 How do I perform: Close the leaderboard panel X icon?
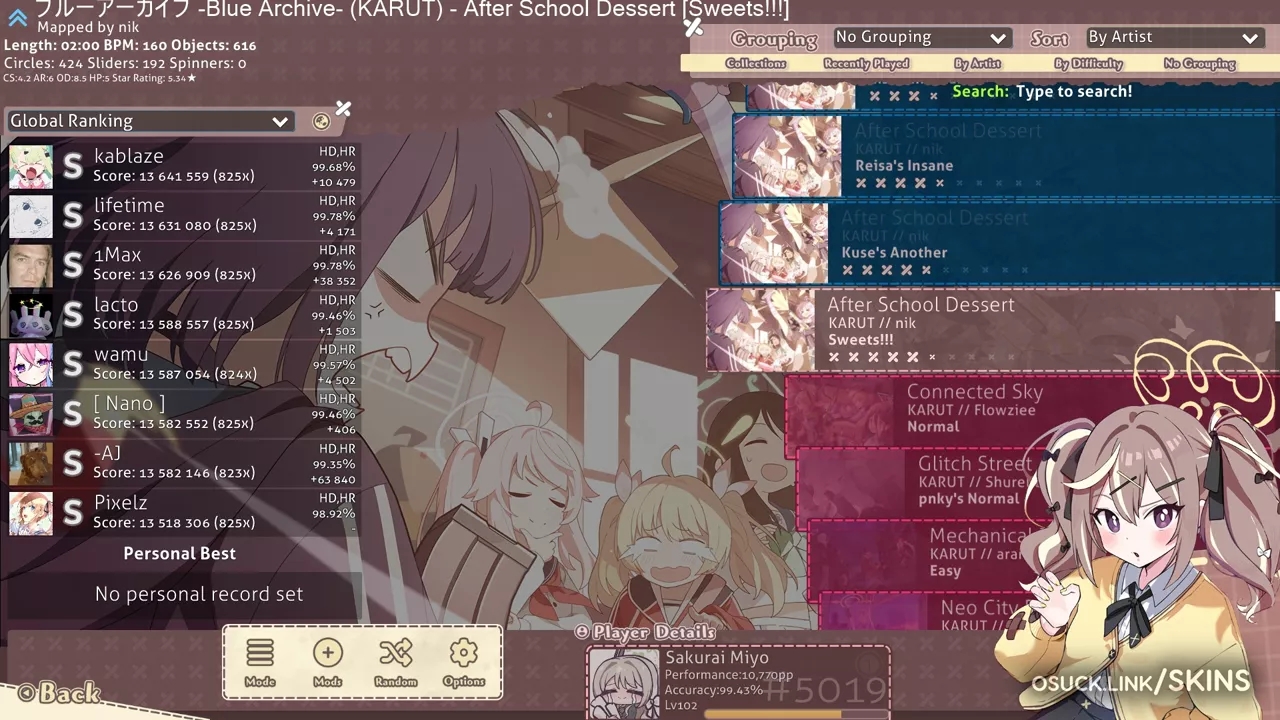pos(343,108)
